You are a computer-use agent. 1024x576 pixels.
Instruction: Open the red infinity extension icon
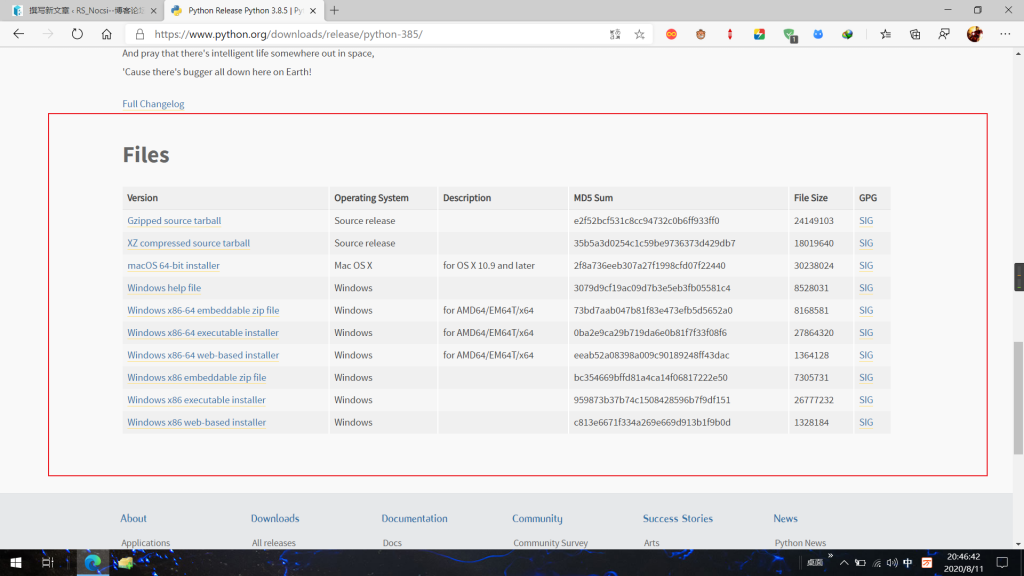(671, 34)
